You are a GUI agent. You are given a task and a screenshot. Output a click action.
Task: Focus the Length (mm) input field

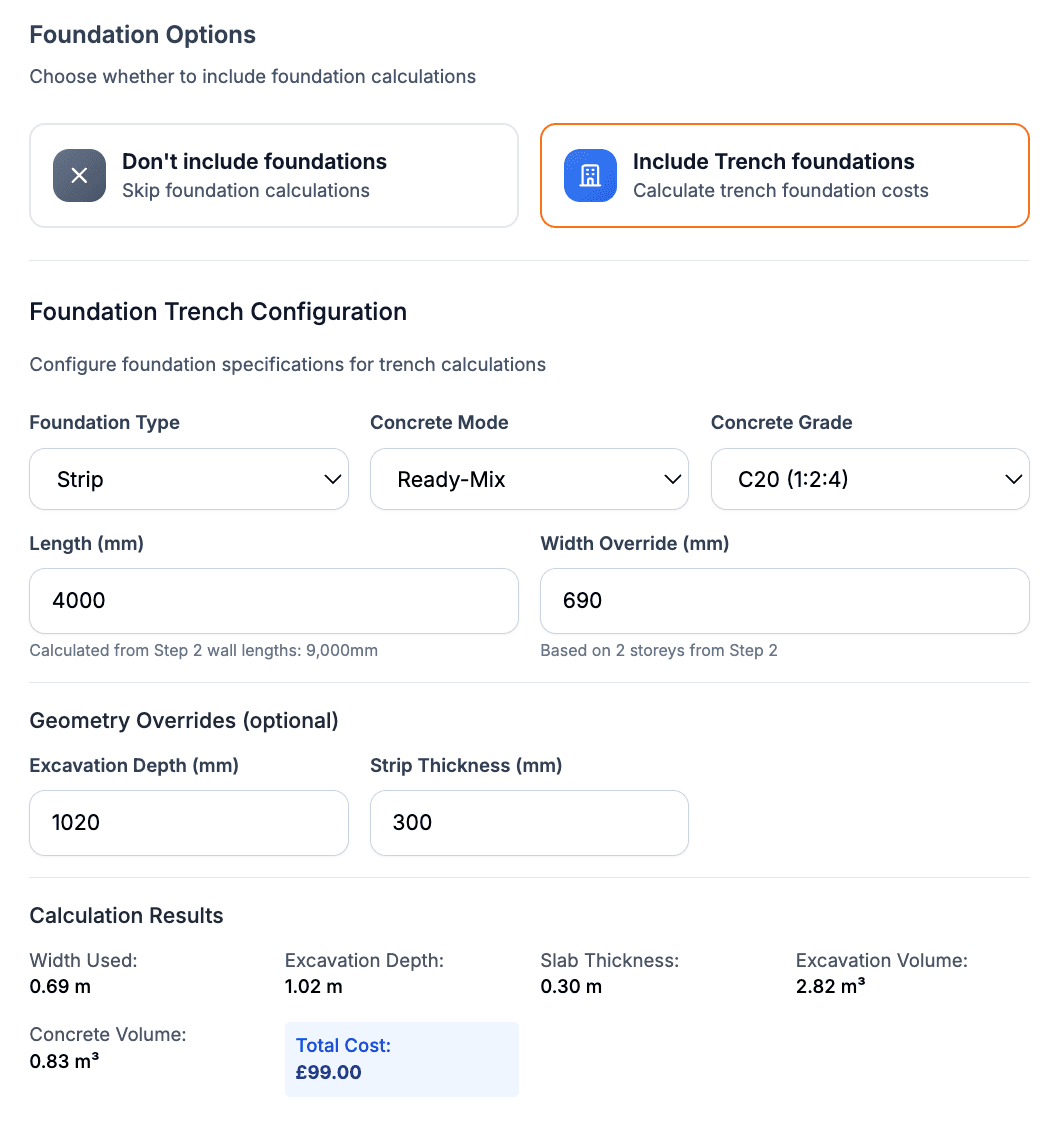tap(274, 601)
